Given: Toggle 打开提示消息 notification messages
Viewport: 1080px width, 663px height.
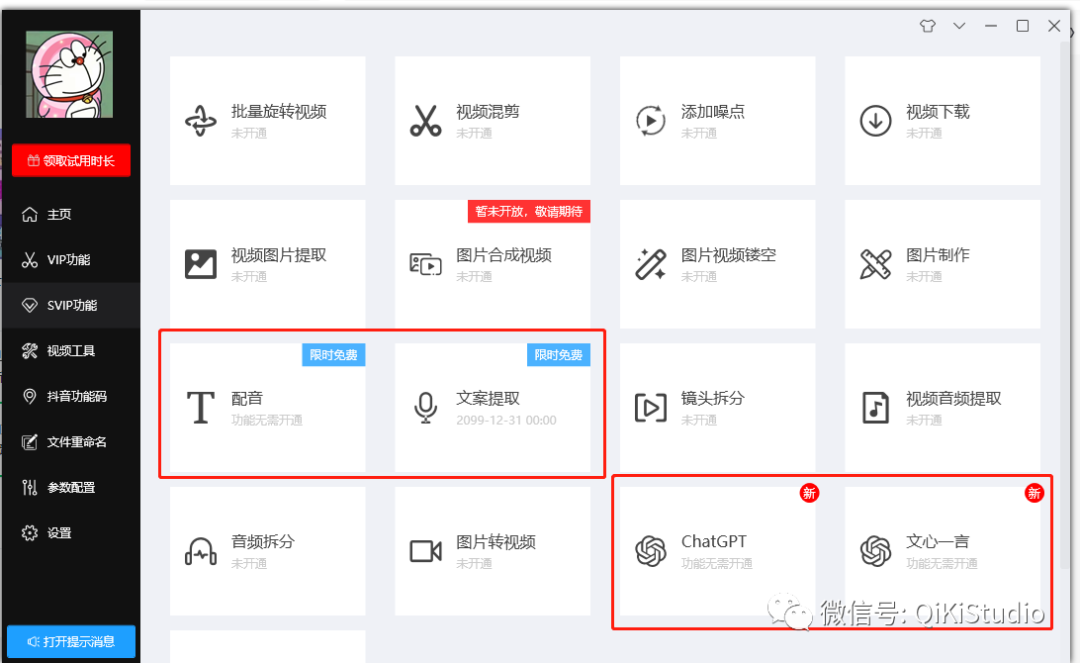Looking at the screenshot, I should (71, 641).
